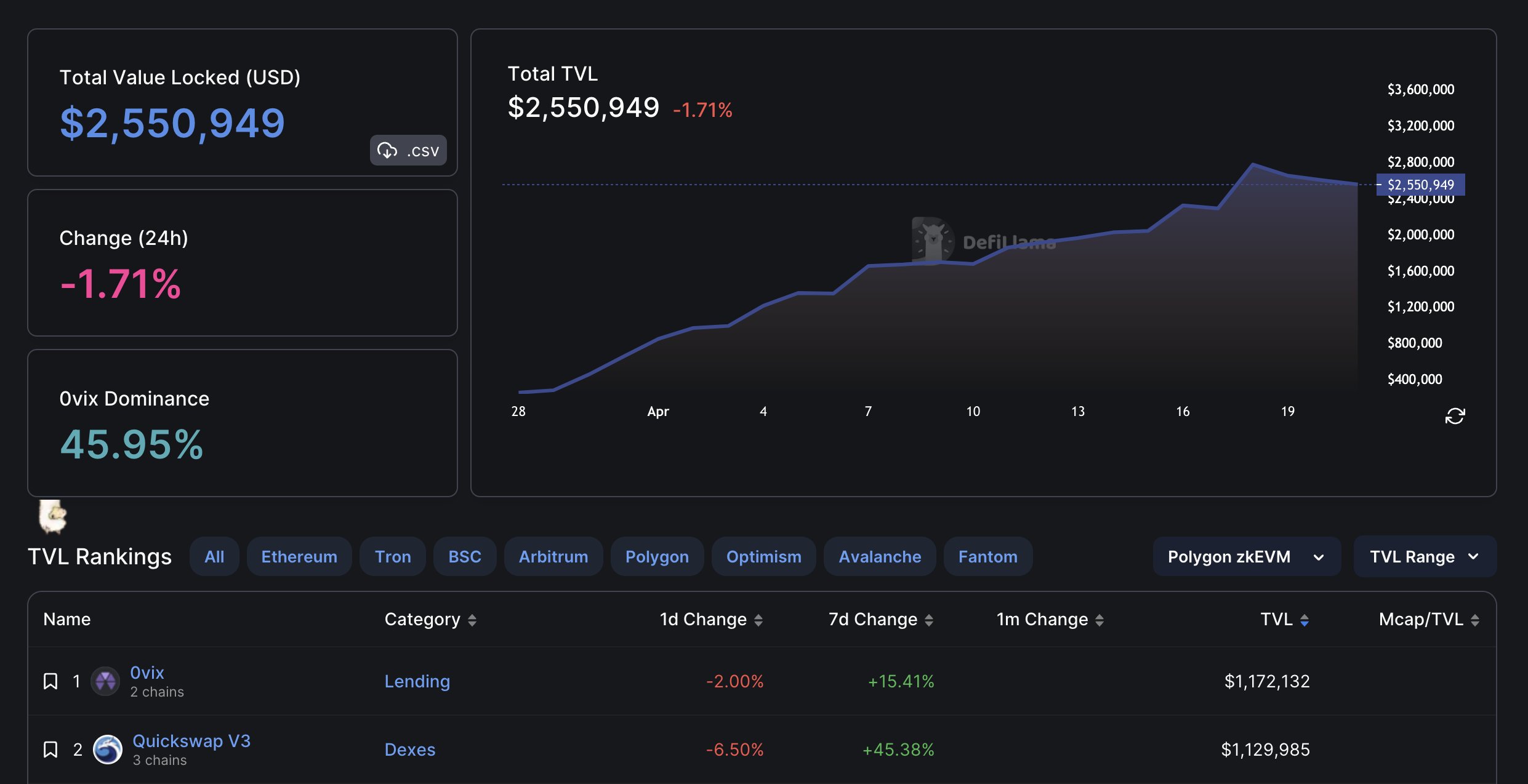Bookmark the 0vix protocol
The height and width of the screenshot is (784, 1528).
(50, 681)
